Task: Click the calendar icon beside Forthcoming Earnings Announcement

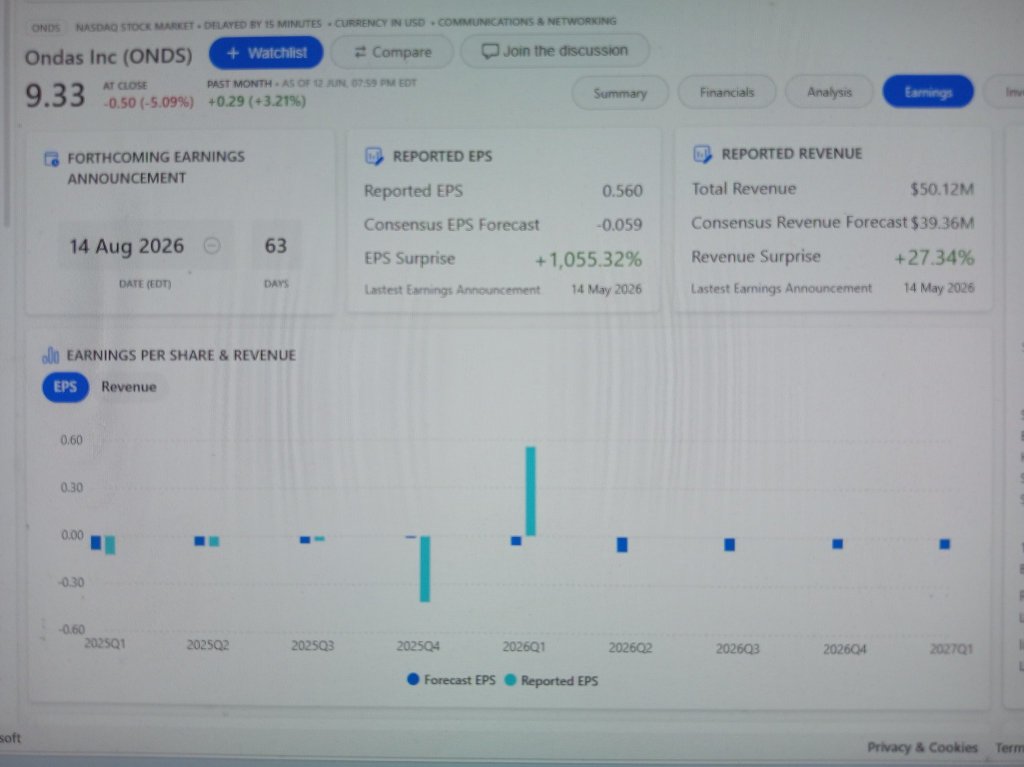Action: 51,159
